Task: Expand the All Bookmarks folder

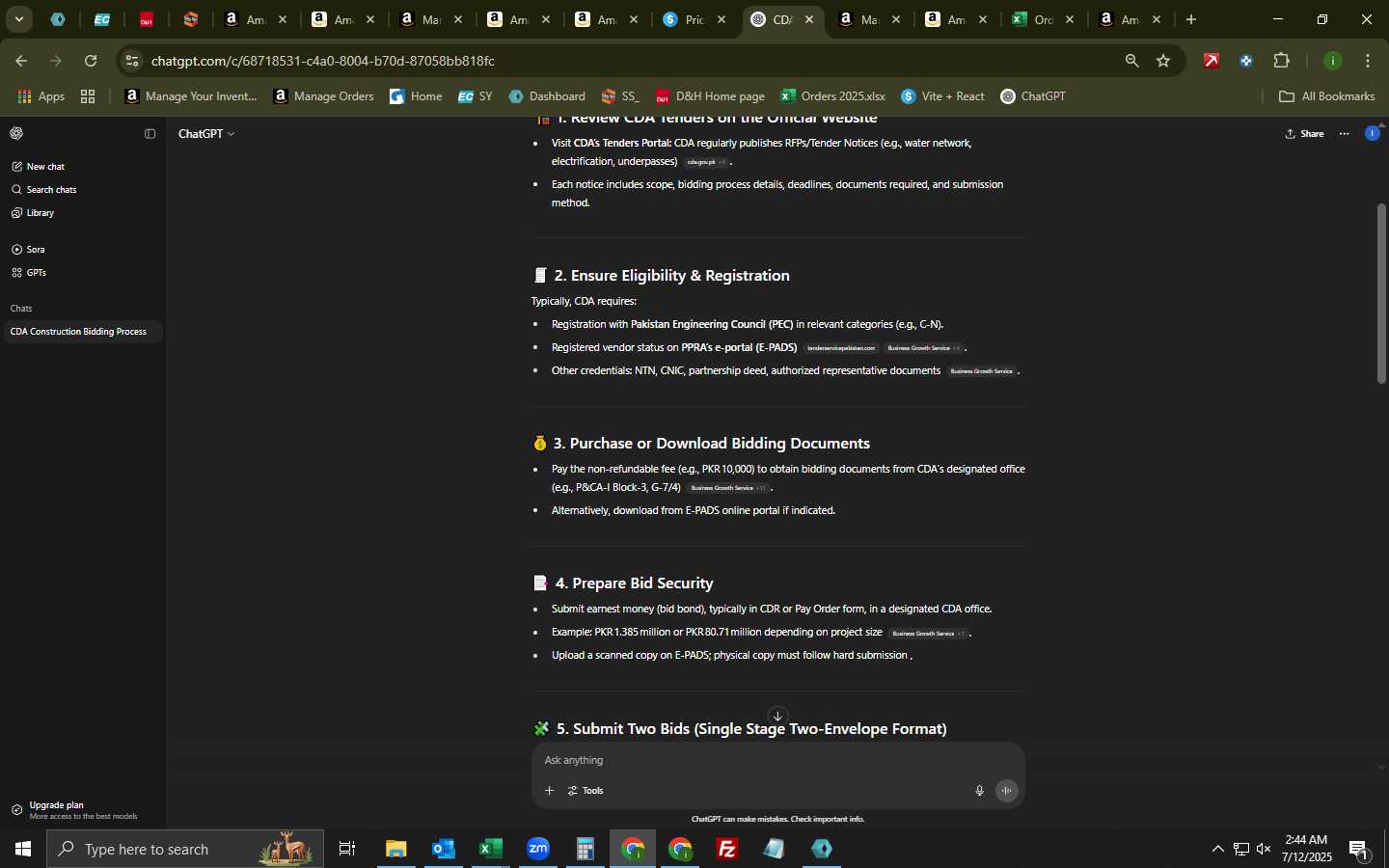Action: [1326, 96]
